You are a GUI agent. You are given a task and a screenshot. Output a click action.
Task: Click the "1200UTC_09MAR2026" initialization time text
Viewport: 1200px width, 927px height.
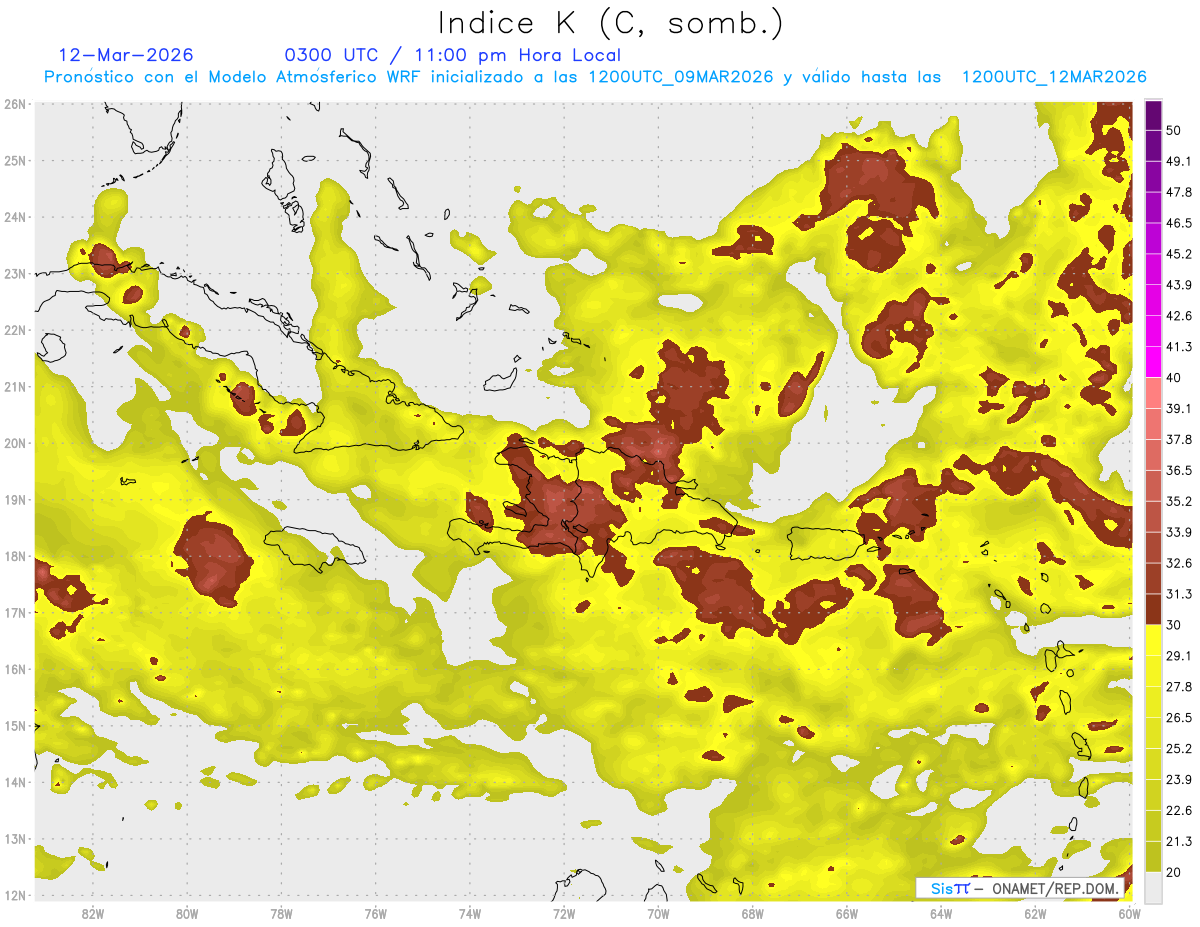[x=680, y=77]
